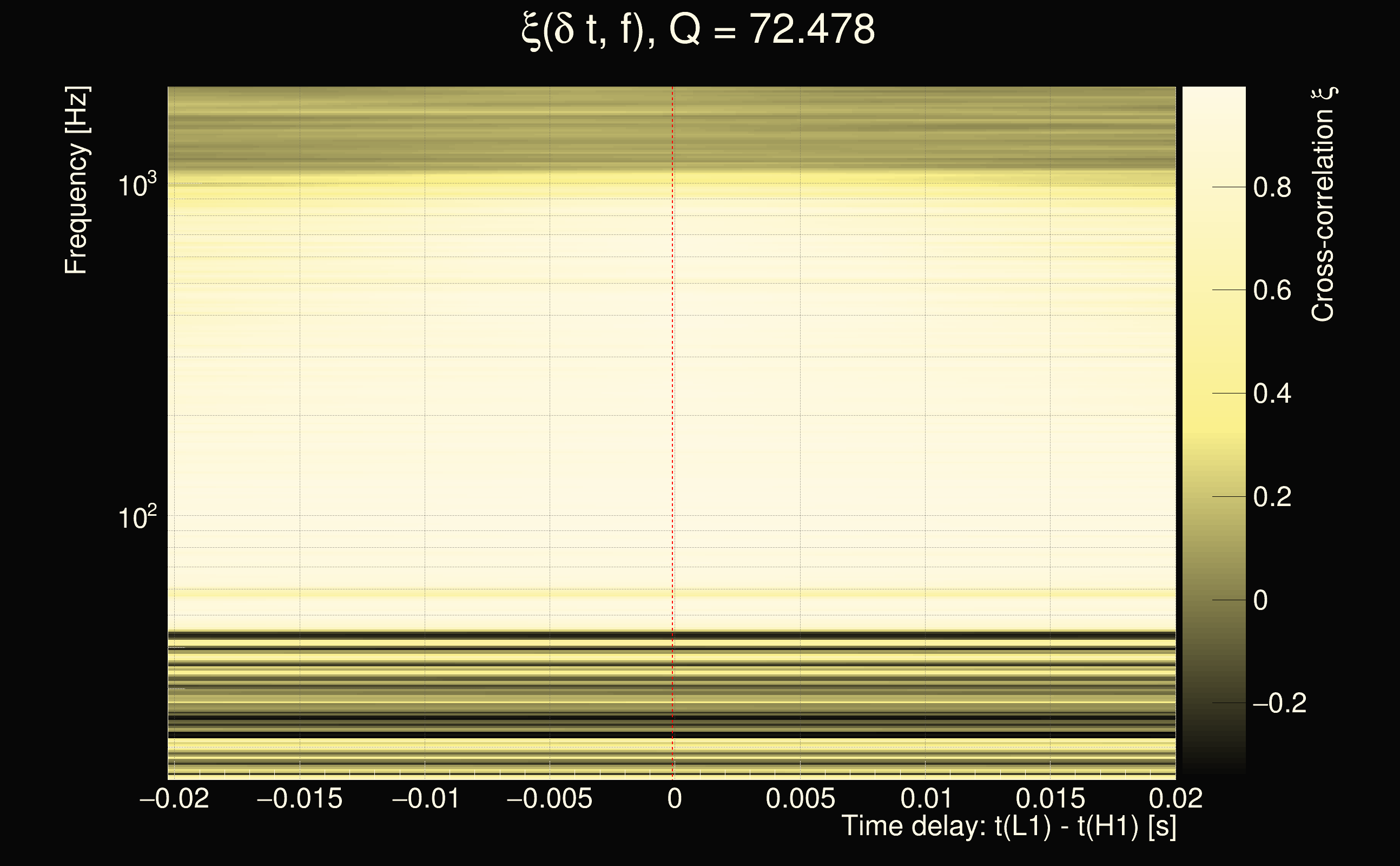Viewport: 1400px width, 866px height.
Task: Click the plot title showing Q = 72.478
Action: (x=698, y=30)
